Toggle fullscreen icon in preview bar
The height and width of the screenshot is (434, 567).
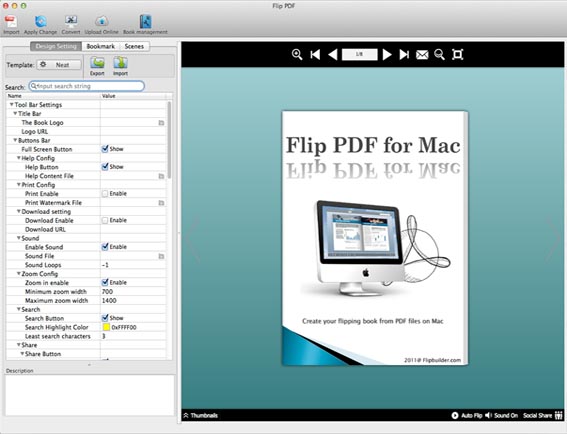457,55
